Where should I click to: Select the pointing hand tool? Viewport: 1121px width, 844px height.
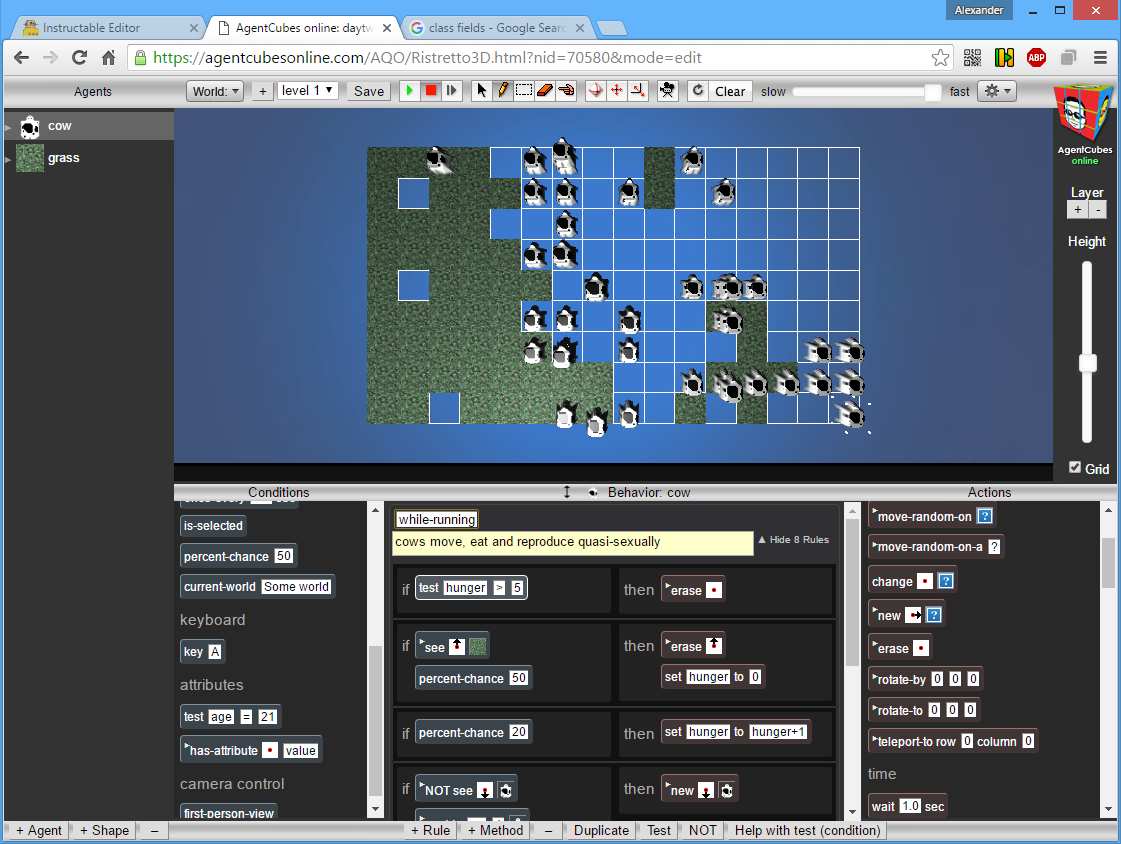pyautogui.click(x=566, y=91)
